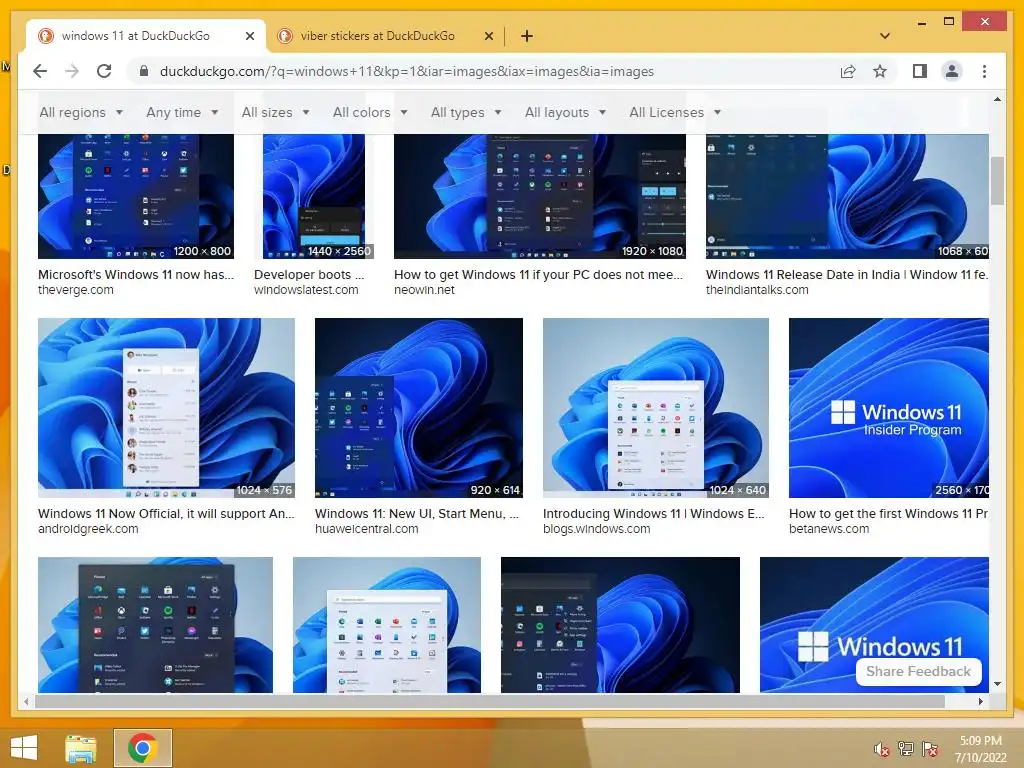Click the horizontal scroll right arrow
The image size is (1024, 768).
tap(980, 701)
